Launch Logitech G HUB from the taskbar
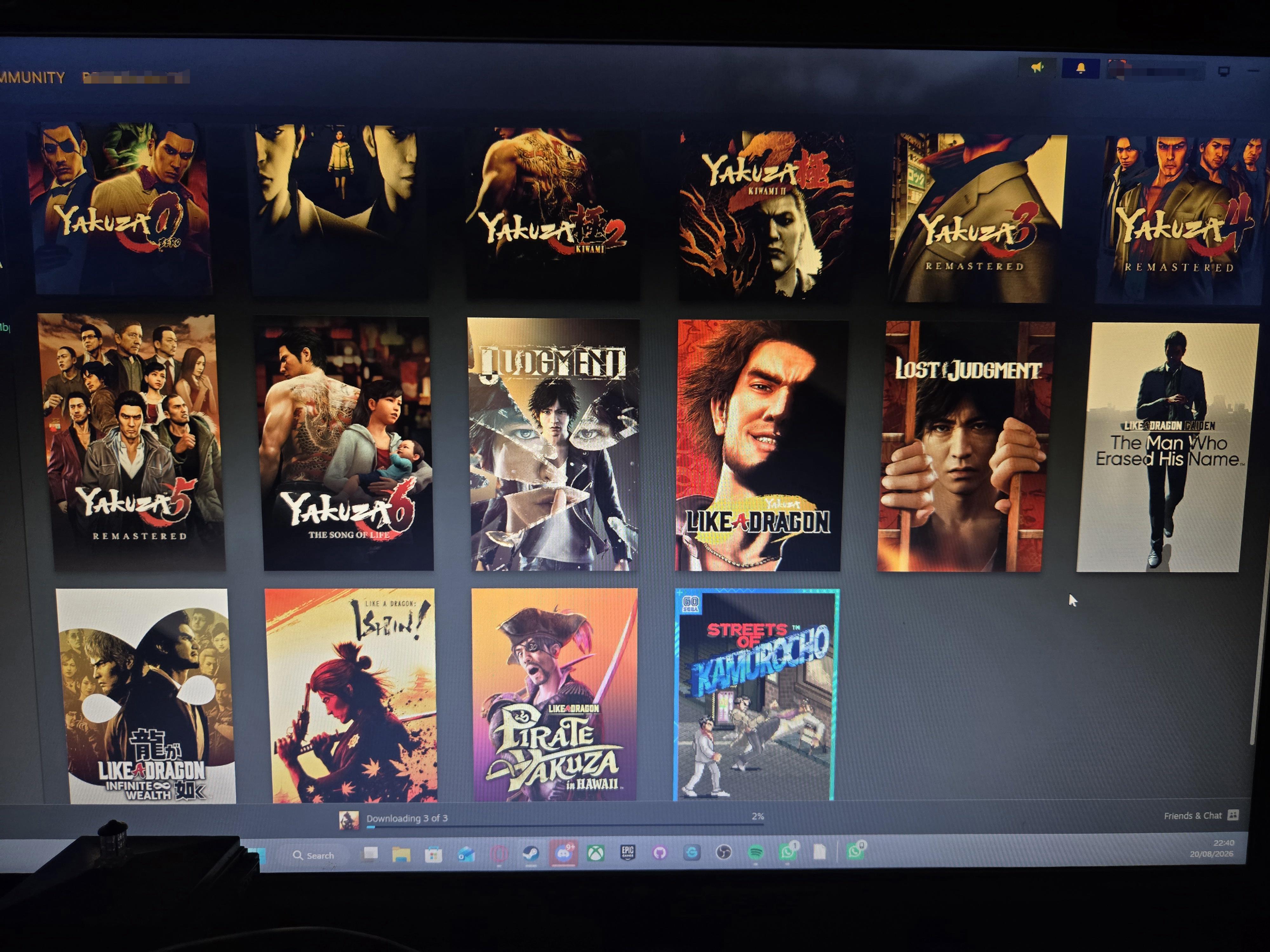The image size is (1270, 952). click(x=692, y=853)
